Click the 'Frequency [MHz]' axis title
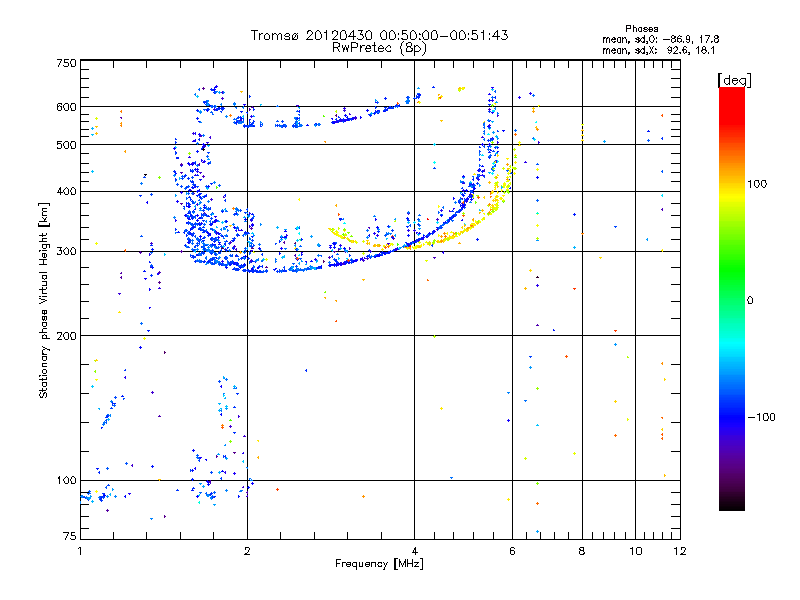 [379, 564]
